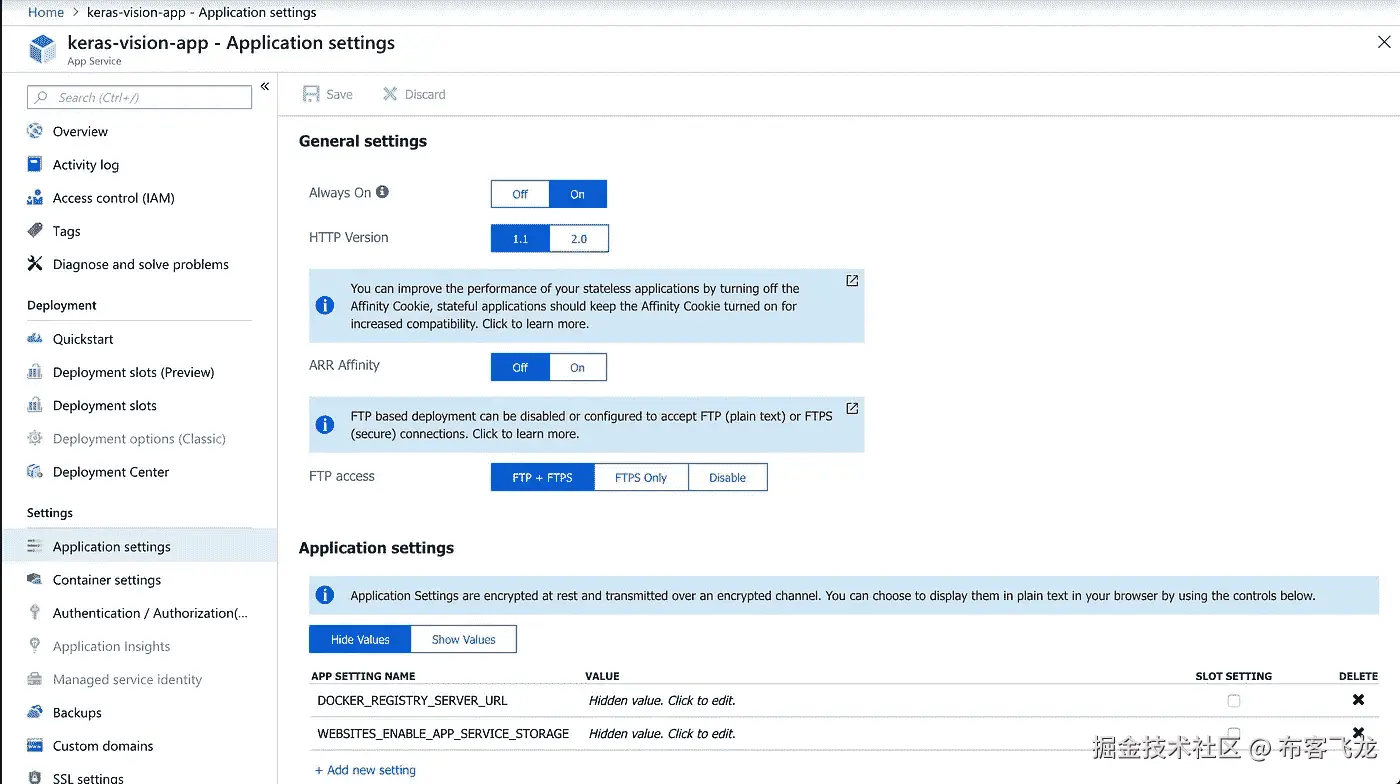Click the Save disk icon
Image resolution: width=1400 pixels, height=784 pixels.
pyautogui.click(x=311, y=94)
